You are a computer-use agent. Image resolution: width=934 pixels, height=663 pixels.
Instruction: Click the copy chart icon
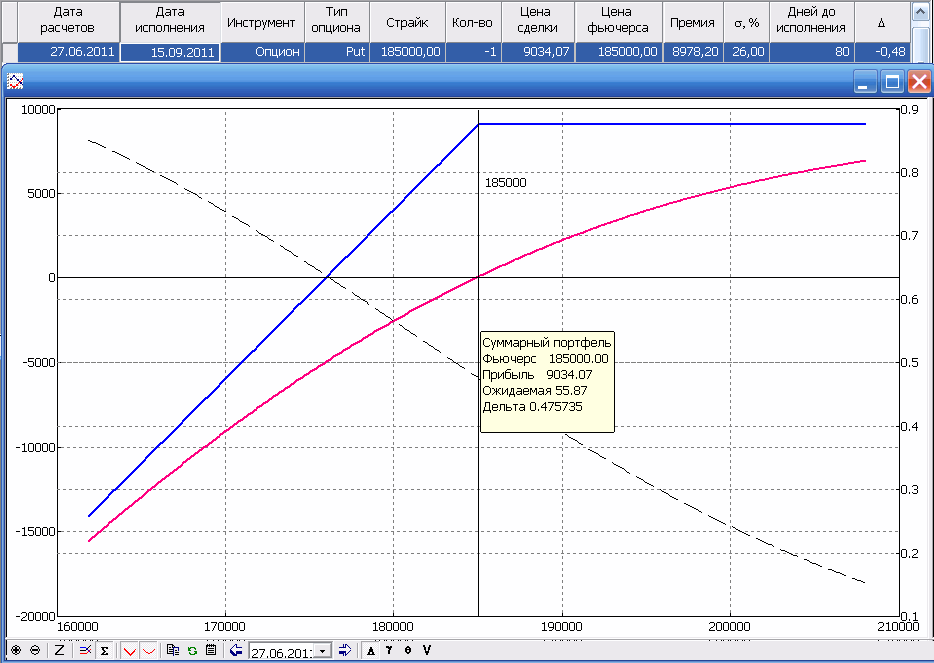click(173, 651)
